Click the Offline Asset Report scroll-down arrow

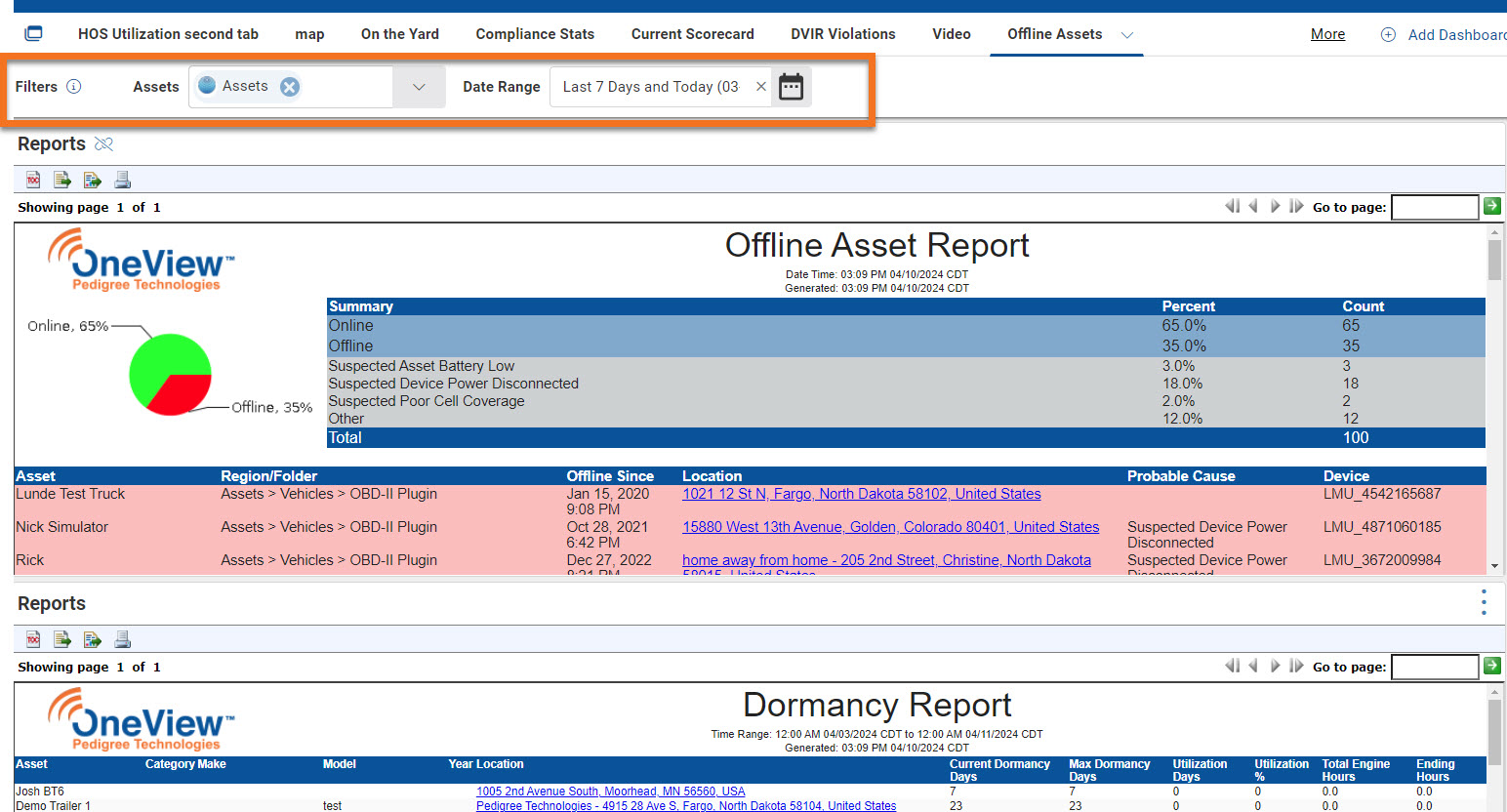[1494, 566]
